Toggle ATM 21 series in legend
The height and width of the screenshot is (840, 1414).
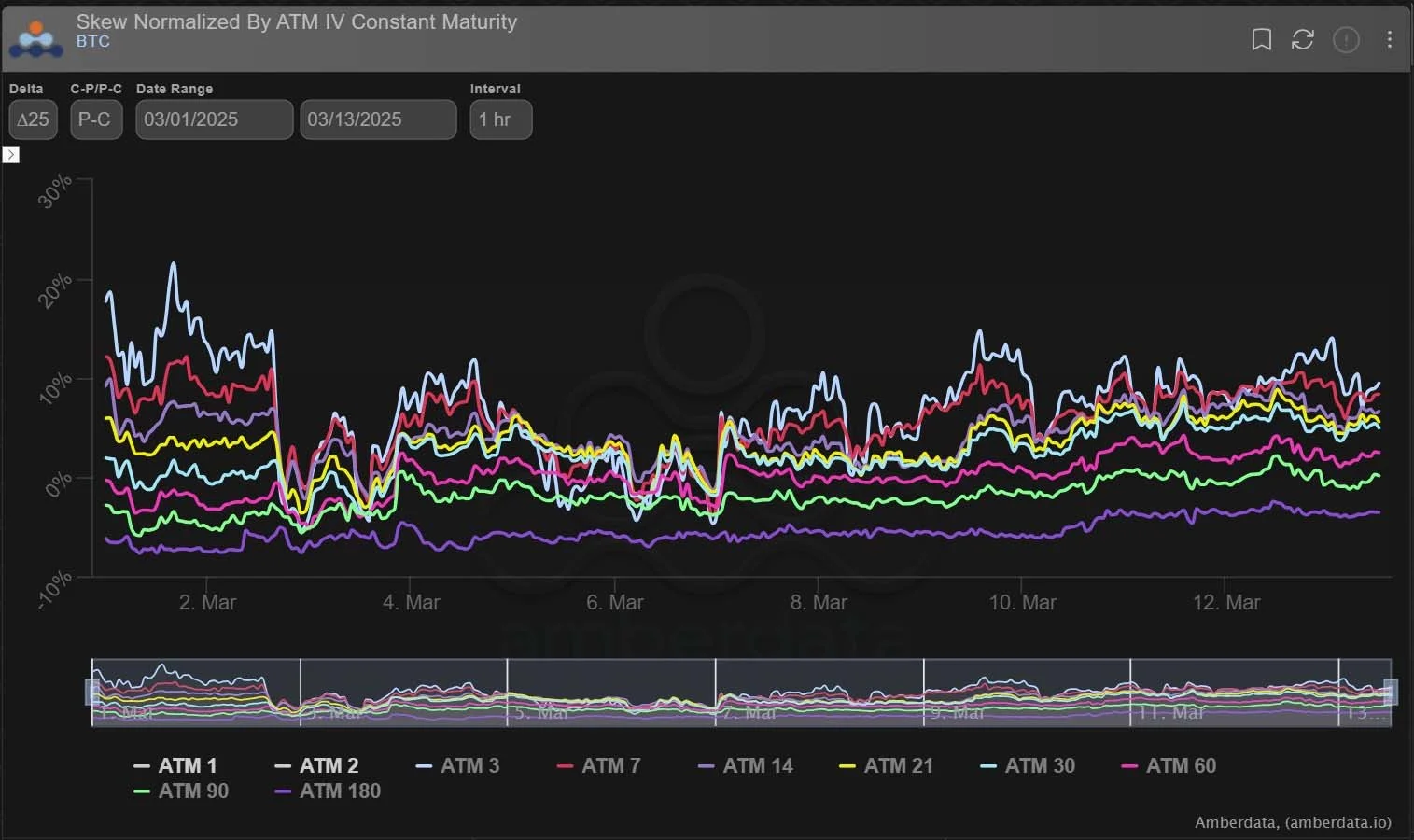[x=886, y=766]
